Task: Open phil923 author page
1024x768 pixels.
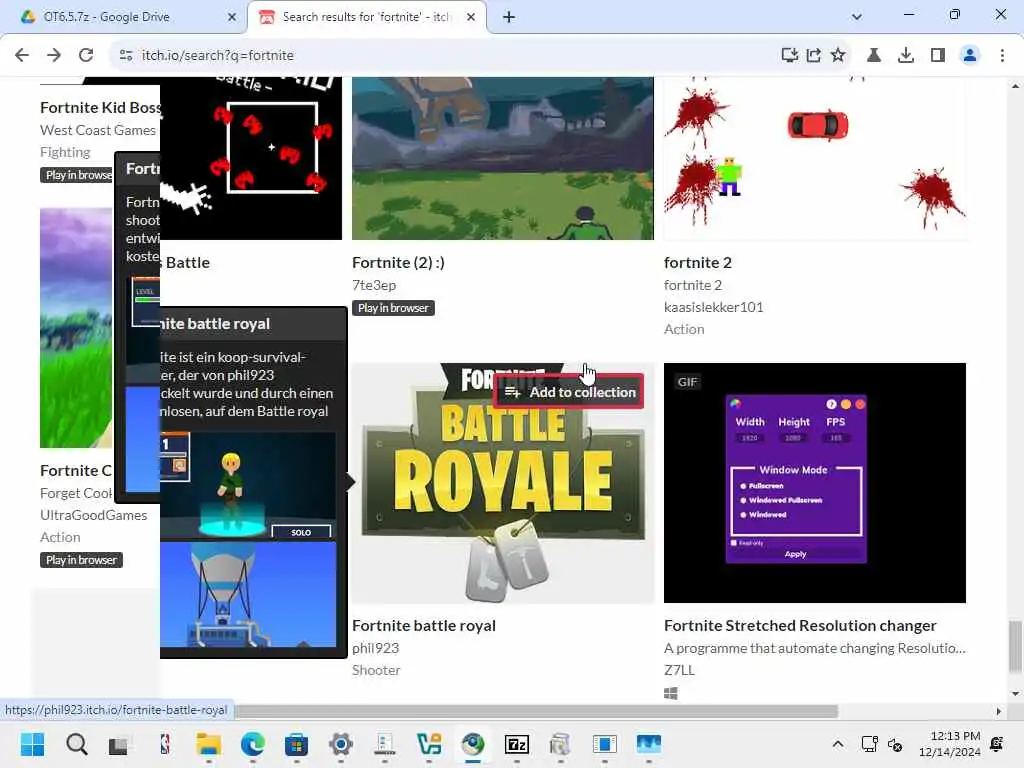Action: 376,648
